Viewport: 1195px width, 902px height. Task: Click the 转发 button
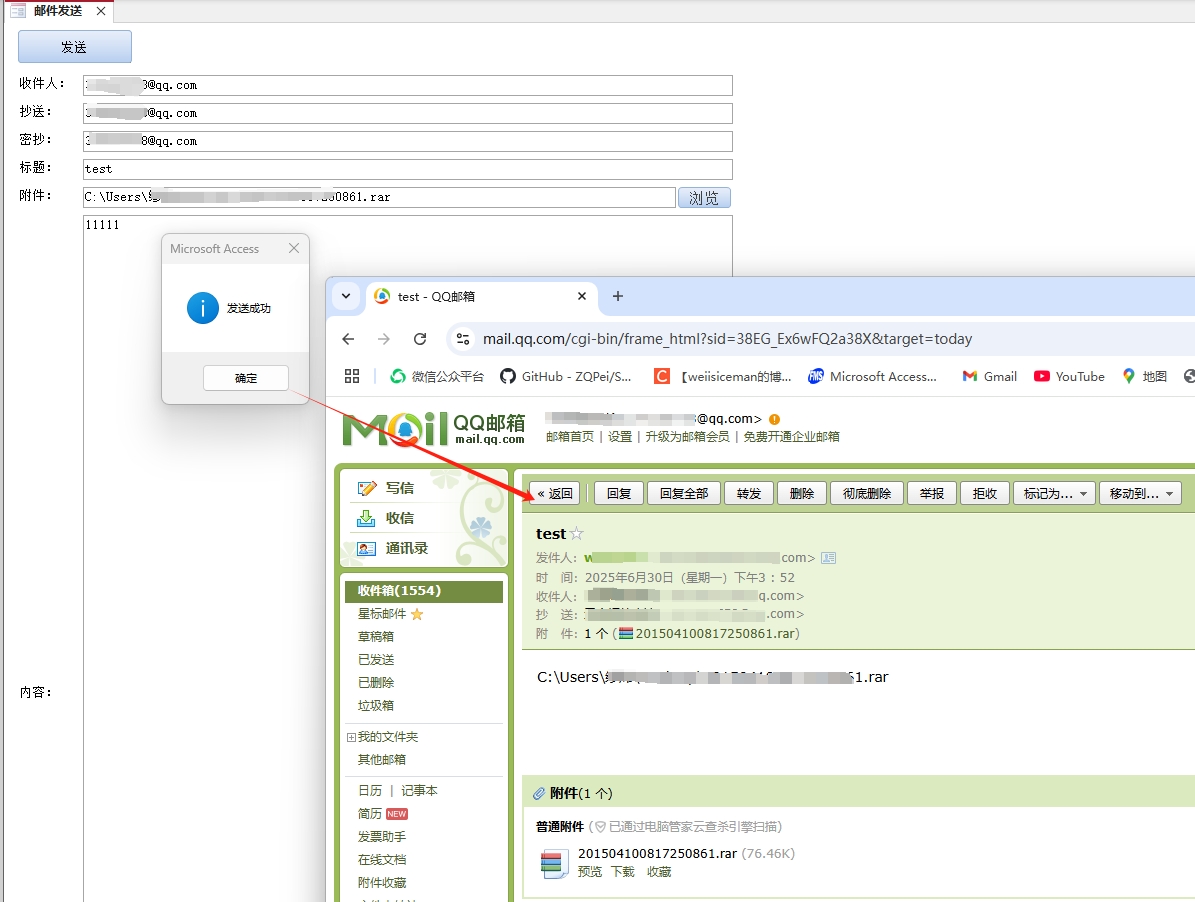[748, 494]
